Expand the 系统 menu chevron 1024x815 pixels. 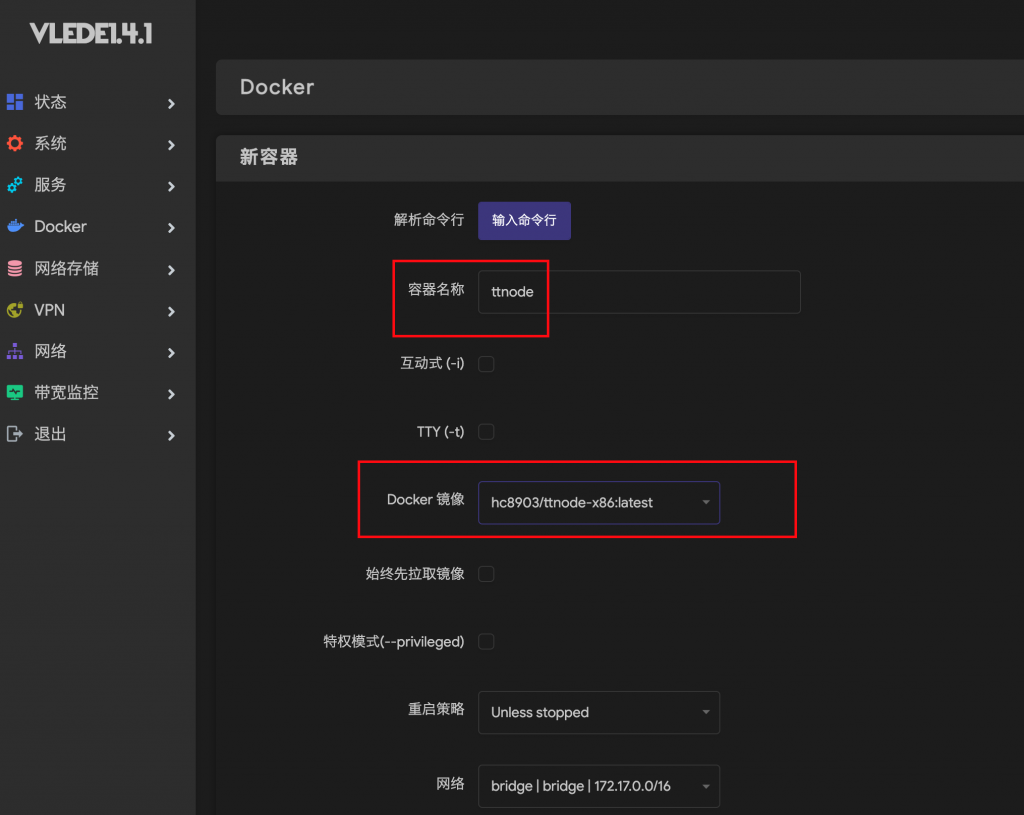pos(172,145)
